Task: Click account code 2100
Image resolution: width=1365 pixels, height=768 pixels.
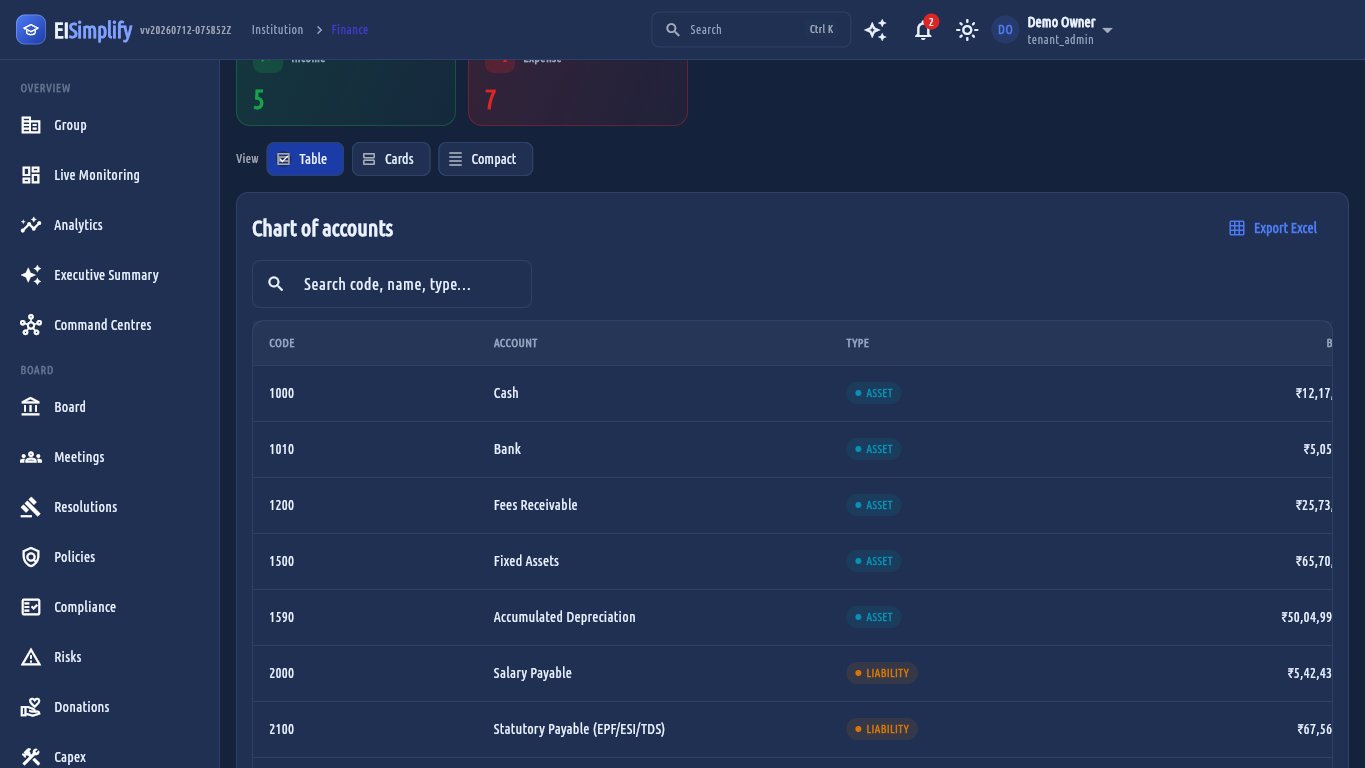Action: 282,729
